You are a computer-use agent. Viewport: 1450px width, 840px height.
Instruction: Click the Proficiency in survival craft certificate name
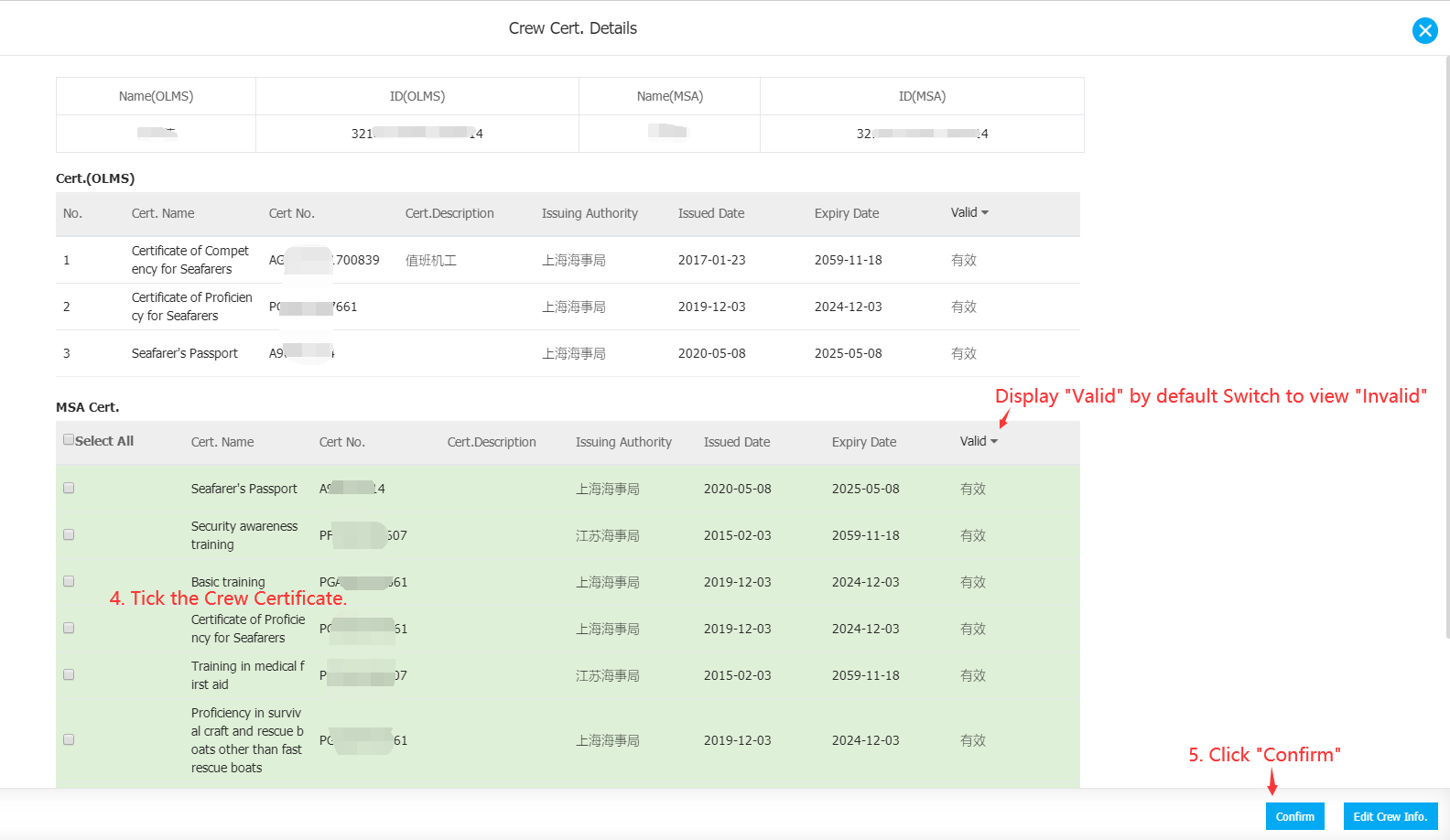pos(247,740)
